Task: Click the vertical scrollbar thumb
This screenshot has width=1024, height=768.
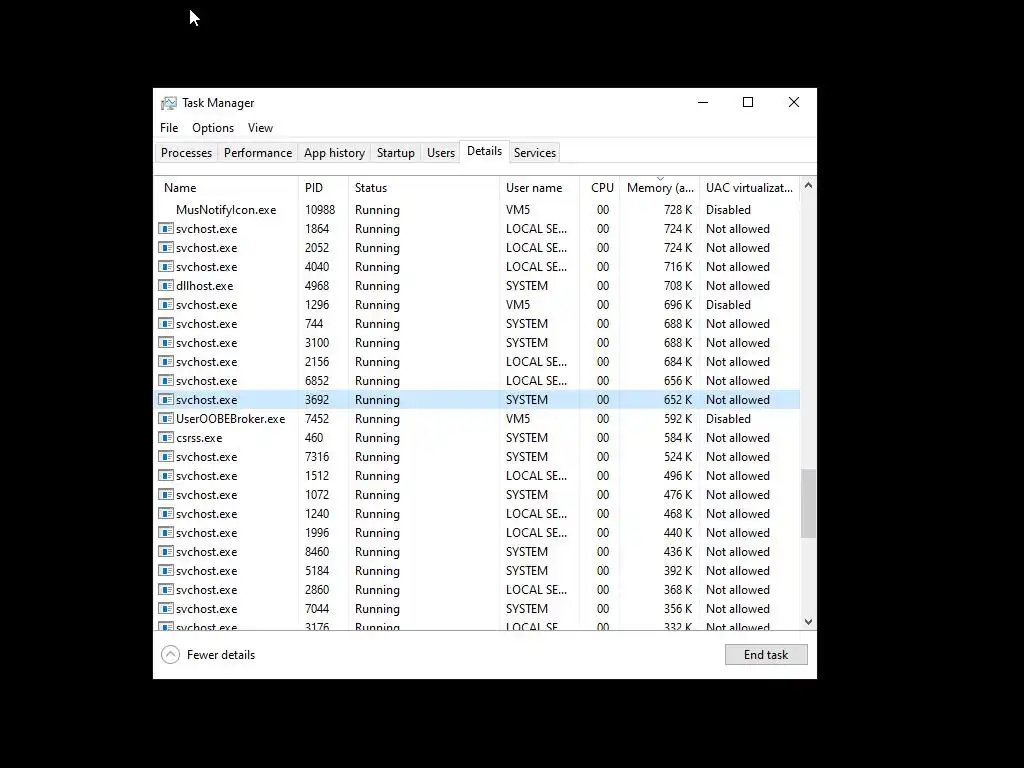Action: pyautogui.click(x=808, y=504)
